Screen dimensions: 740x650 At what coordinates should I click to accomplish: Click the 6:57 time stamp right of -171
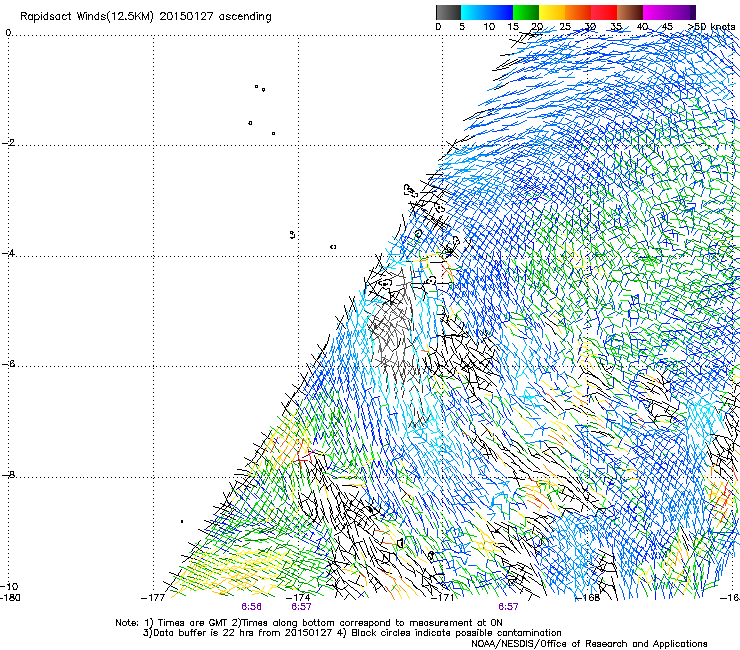tap(508, 607)
